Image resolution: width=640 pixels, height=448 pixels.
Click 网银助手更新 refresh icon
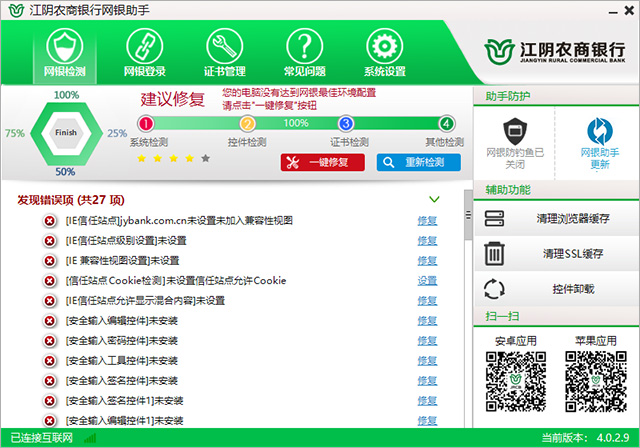[x=600, y=131]
